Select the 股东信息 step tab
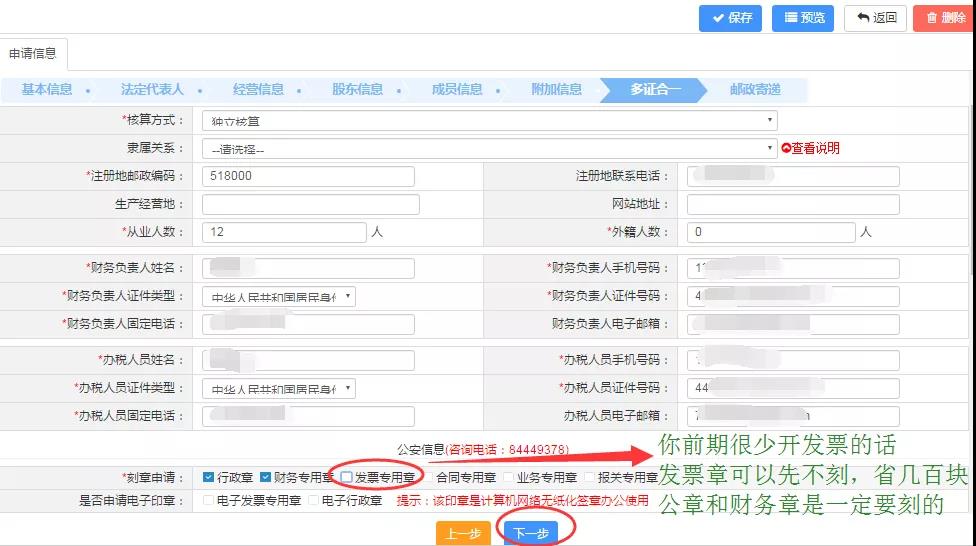The height and width of the screenshot is (546, 976). pos(357,90)
